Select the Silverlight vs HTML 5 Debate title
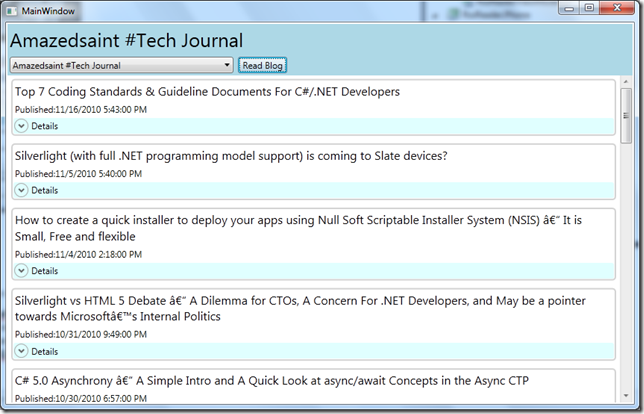The width and height of the screenshot is (644, 414). pos(300,308)
